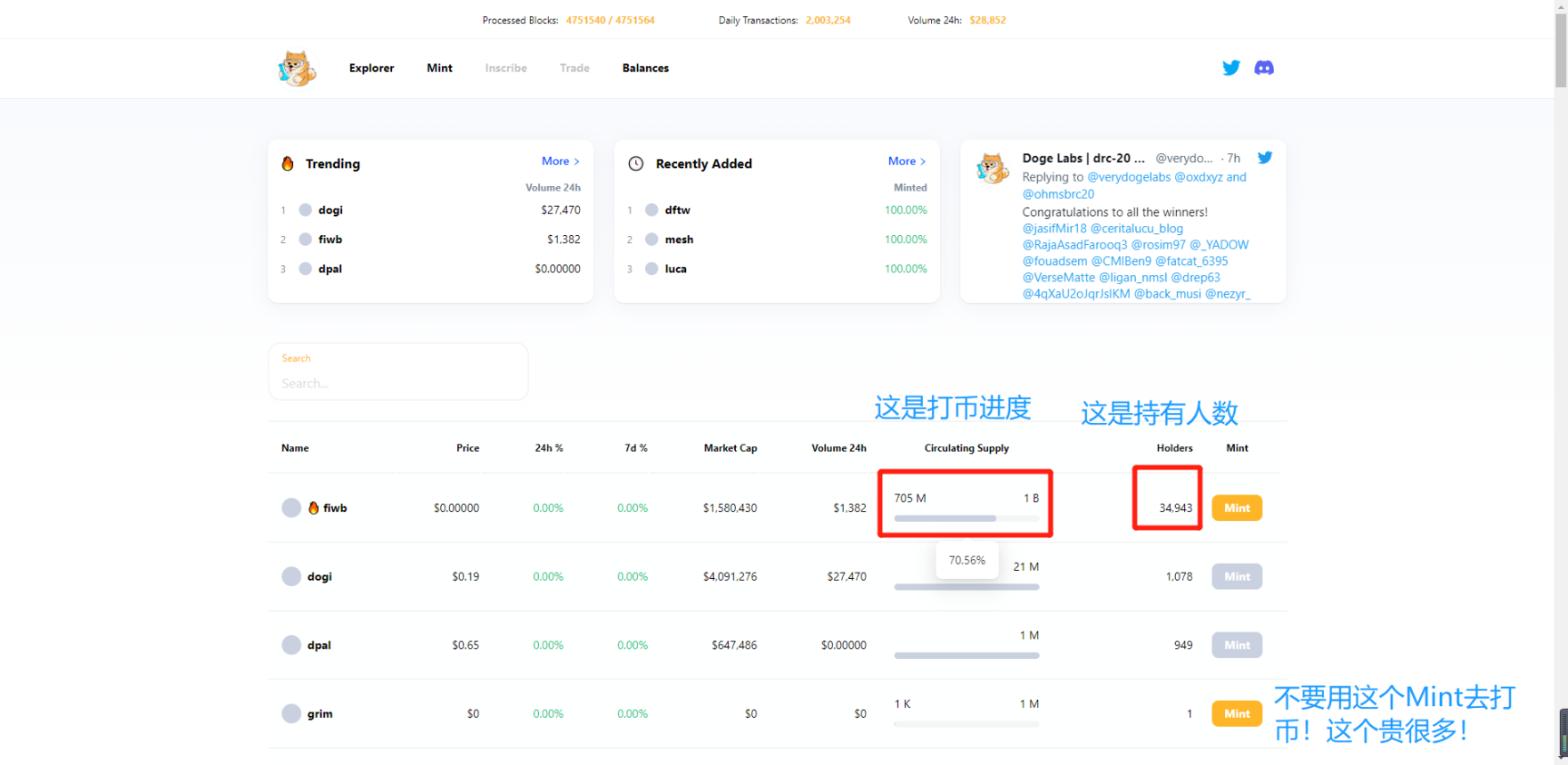This screenshot has height=765, width=1568.
Task: Sort by the Volume 24h column header
Action: (x=838, y=448)
